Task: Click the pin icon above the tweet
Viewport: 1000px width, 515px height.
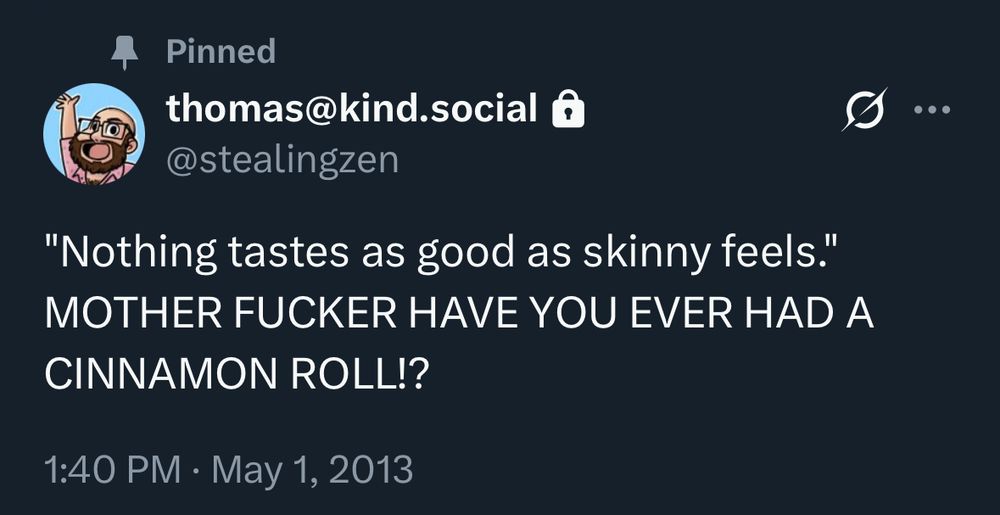Action: pyautogui.click(x=125, y=52)
